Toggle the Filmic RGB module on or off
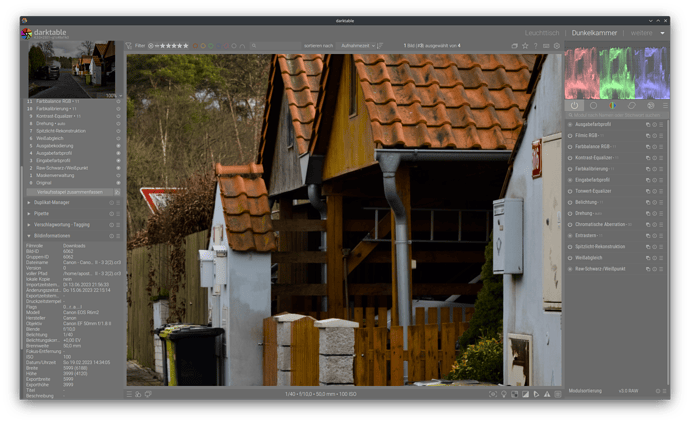Viewport: 690px width, 423px height. coord(571,137)
